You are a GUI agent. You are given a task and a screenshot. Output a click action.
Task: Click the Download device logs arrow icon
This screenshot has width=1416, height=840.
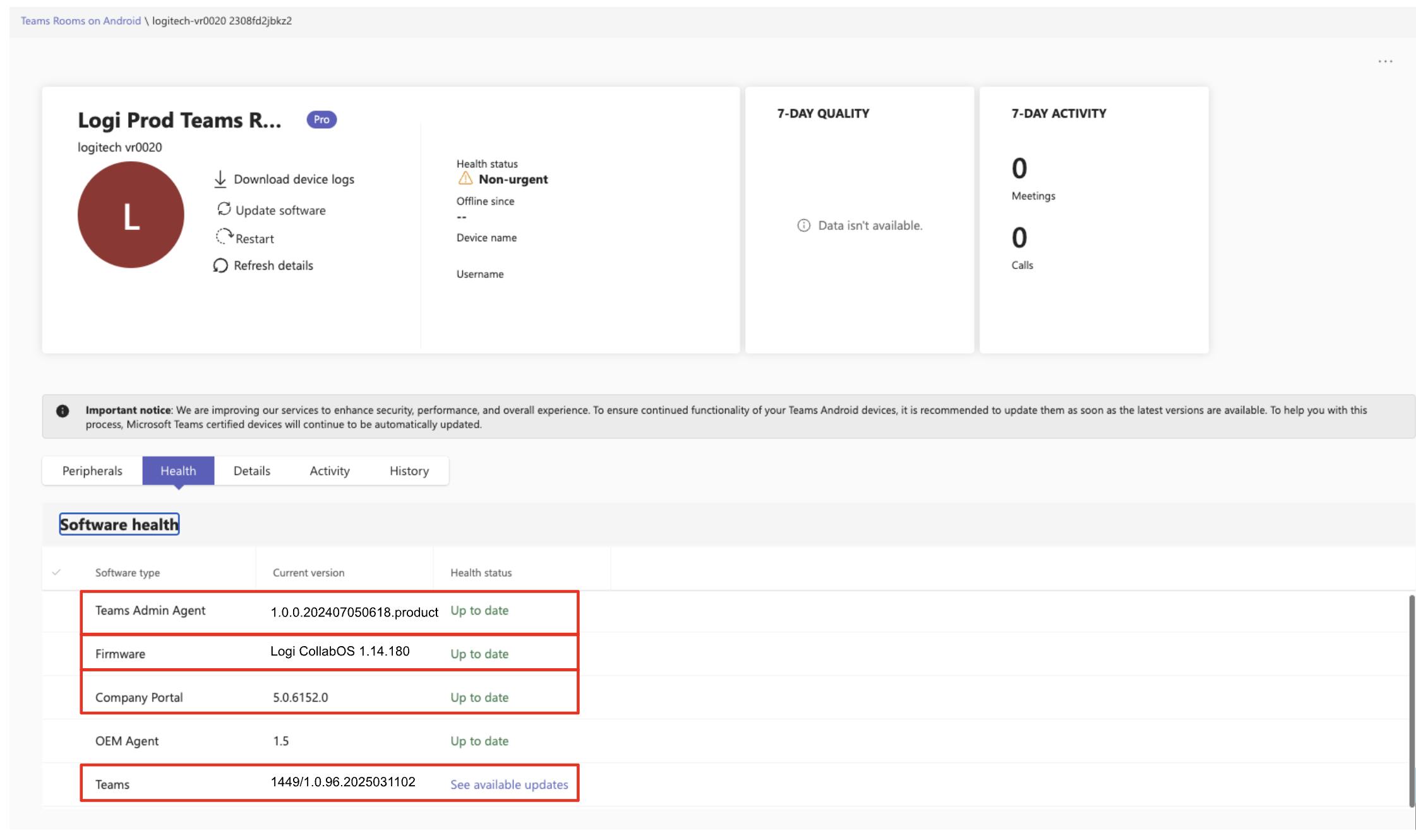[x=220, y=179]
